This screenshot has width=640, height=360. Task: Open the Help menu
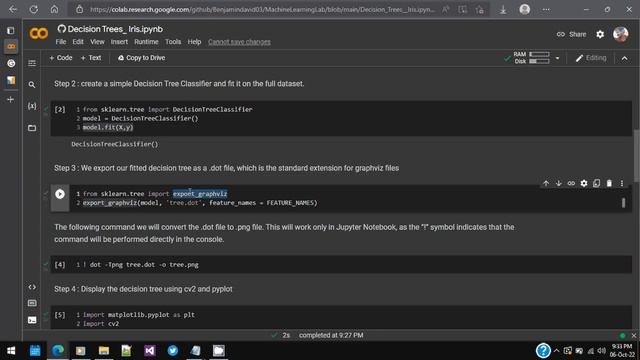click(x=194, y=42)
